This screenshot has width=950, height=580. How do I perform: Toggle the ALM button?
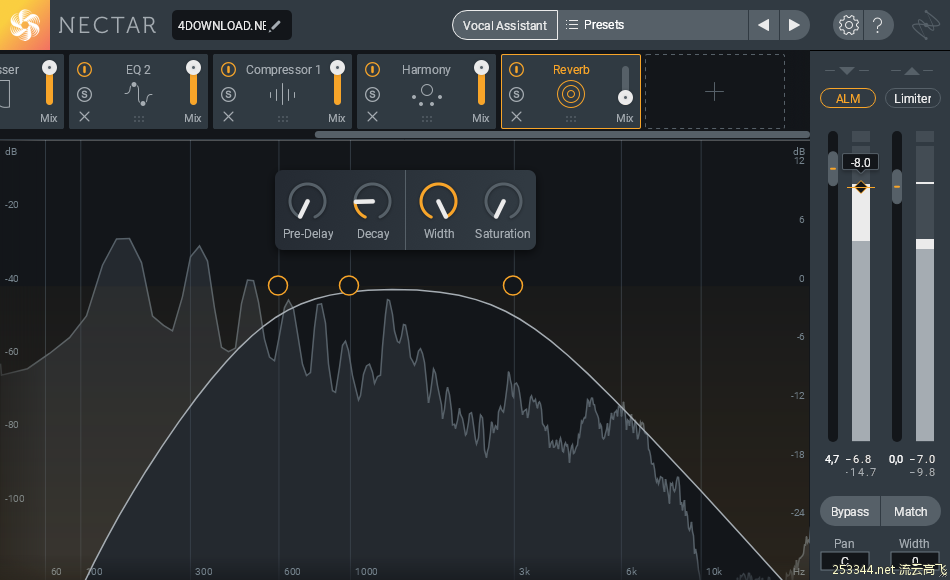click(x=848, y=98)
